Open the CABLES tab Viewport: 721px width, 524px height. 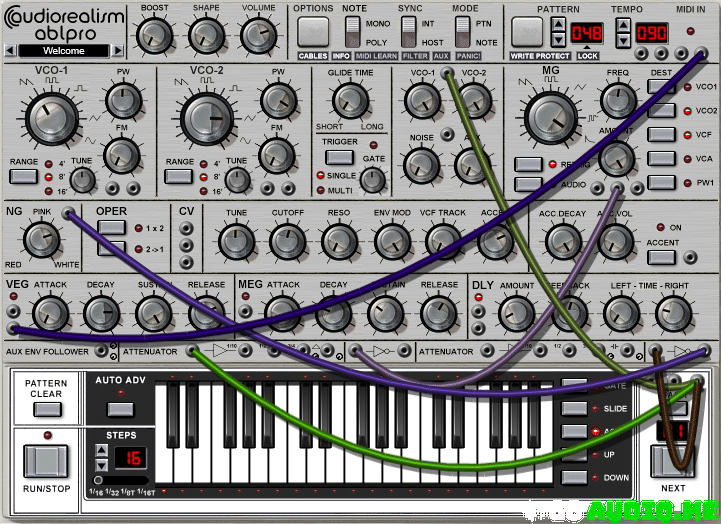[x=313, y=56]
